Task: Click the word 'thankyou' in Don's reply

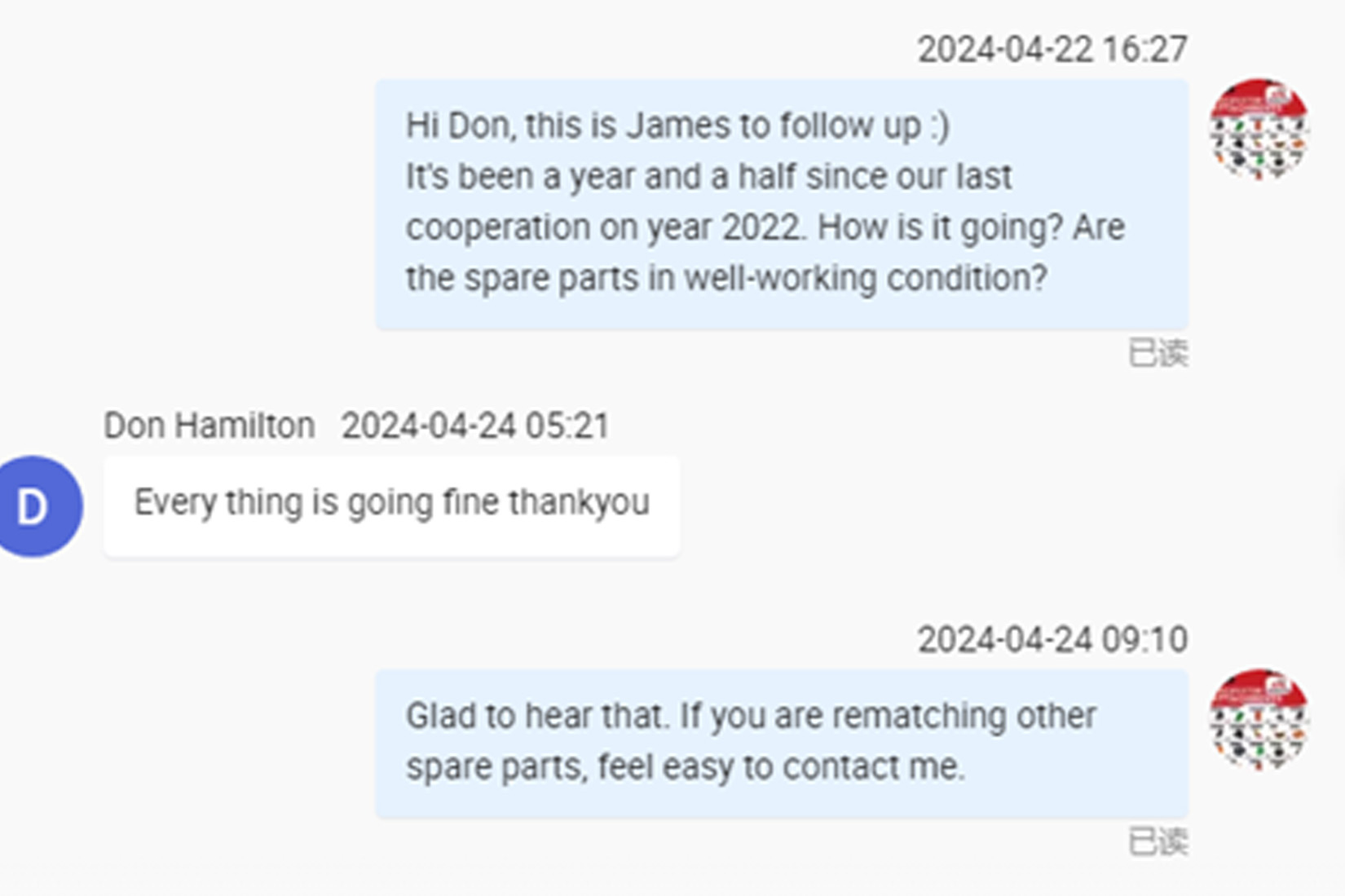Action: click(579, 503)
